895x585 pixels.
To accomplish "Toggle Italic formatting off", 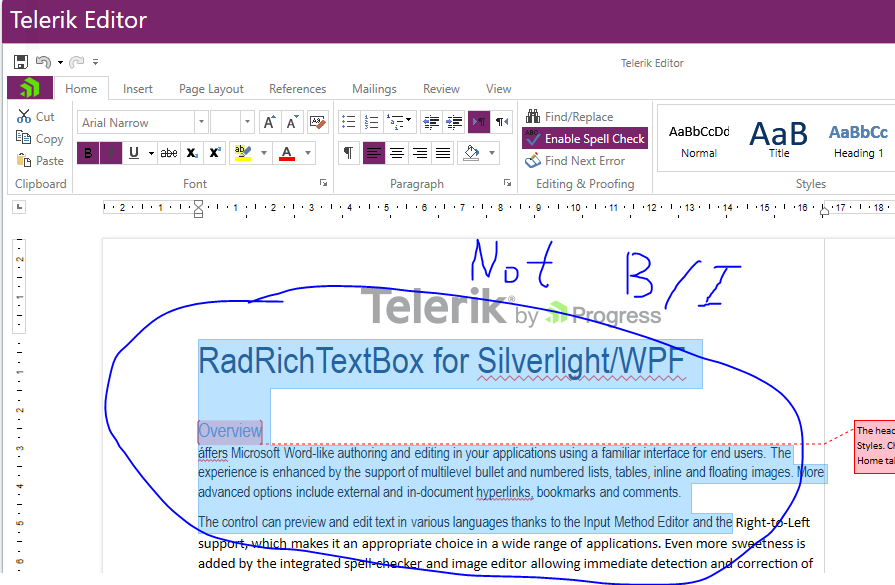I will pos(111,153).
